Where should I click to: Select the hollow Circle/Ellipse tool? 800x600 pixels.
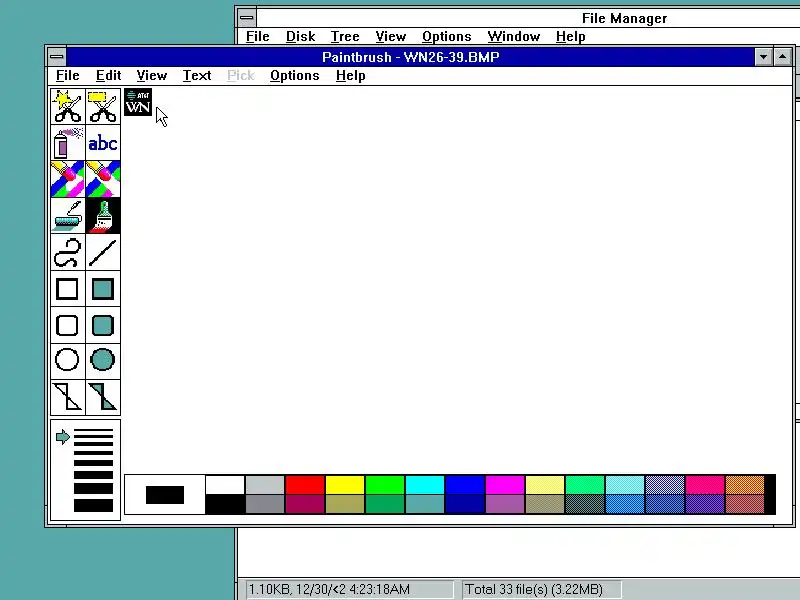coord(68,360)
